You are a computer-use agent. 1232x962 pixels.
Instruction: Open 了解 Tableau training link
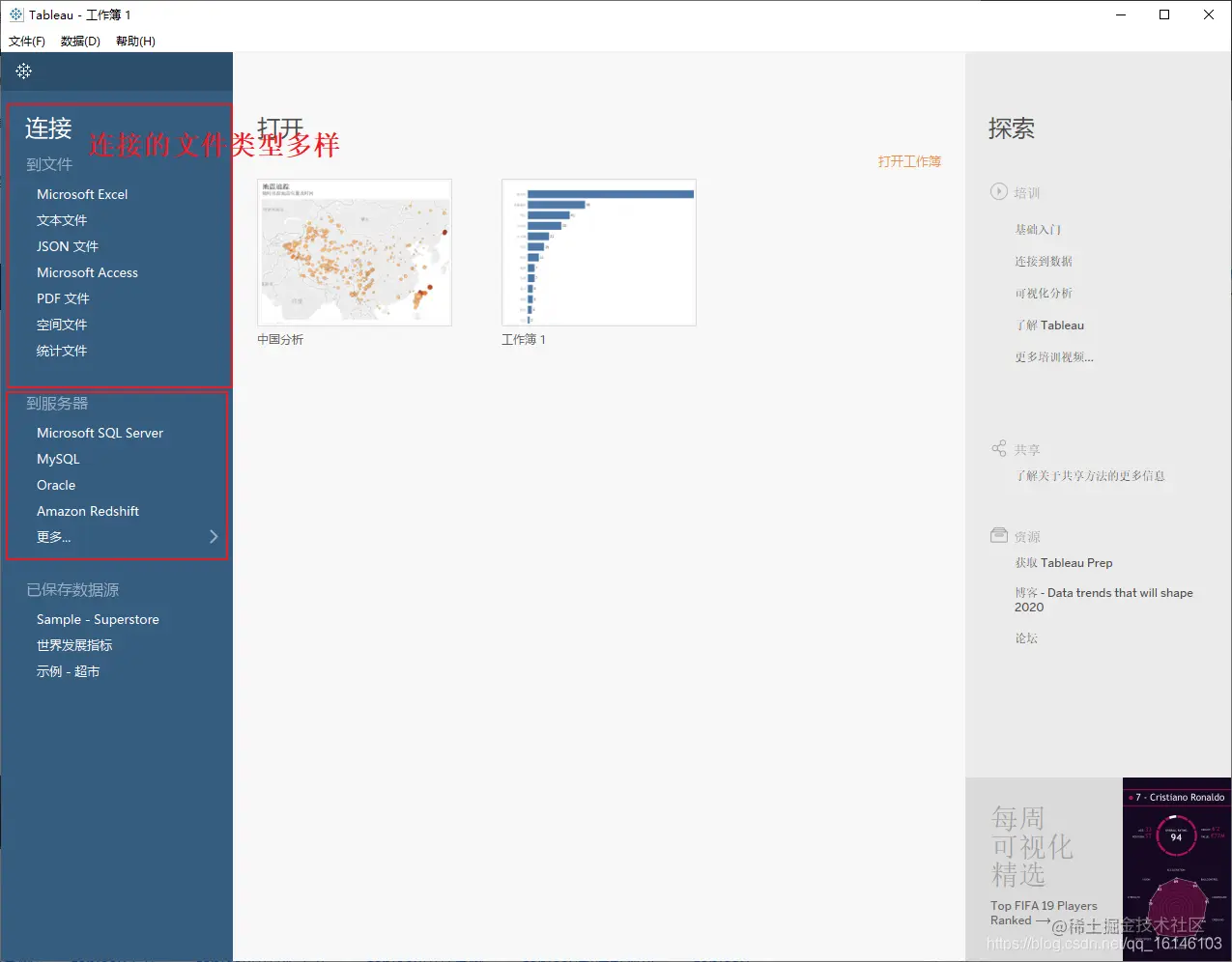[x=1049, y=325]
